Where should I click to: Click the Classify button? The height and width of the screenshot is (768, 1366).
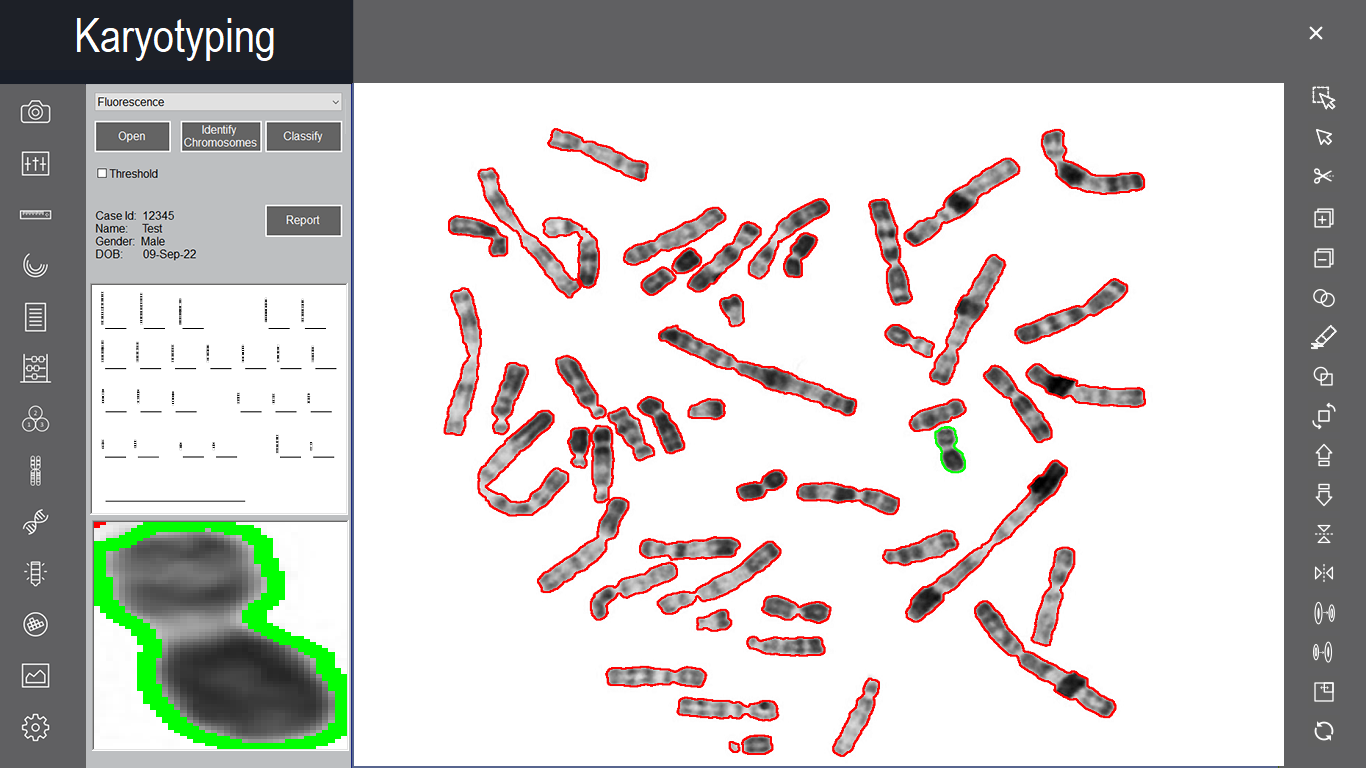coord(303,136)
